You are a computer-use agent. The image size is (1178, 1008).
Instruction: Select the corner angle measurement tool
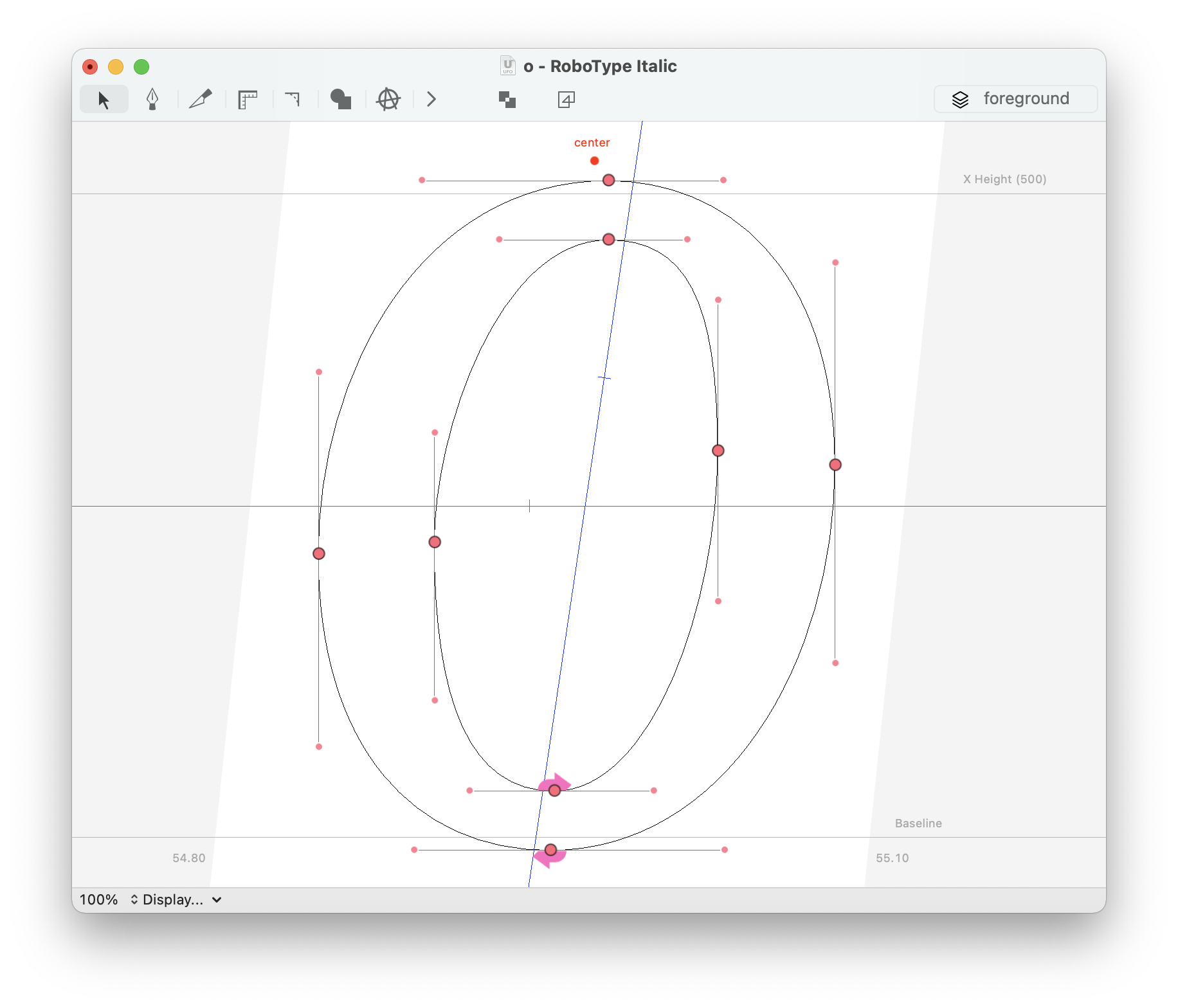[293, 99]
